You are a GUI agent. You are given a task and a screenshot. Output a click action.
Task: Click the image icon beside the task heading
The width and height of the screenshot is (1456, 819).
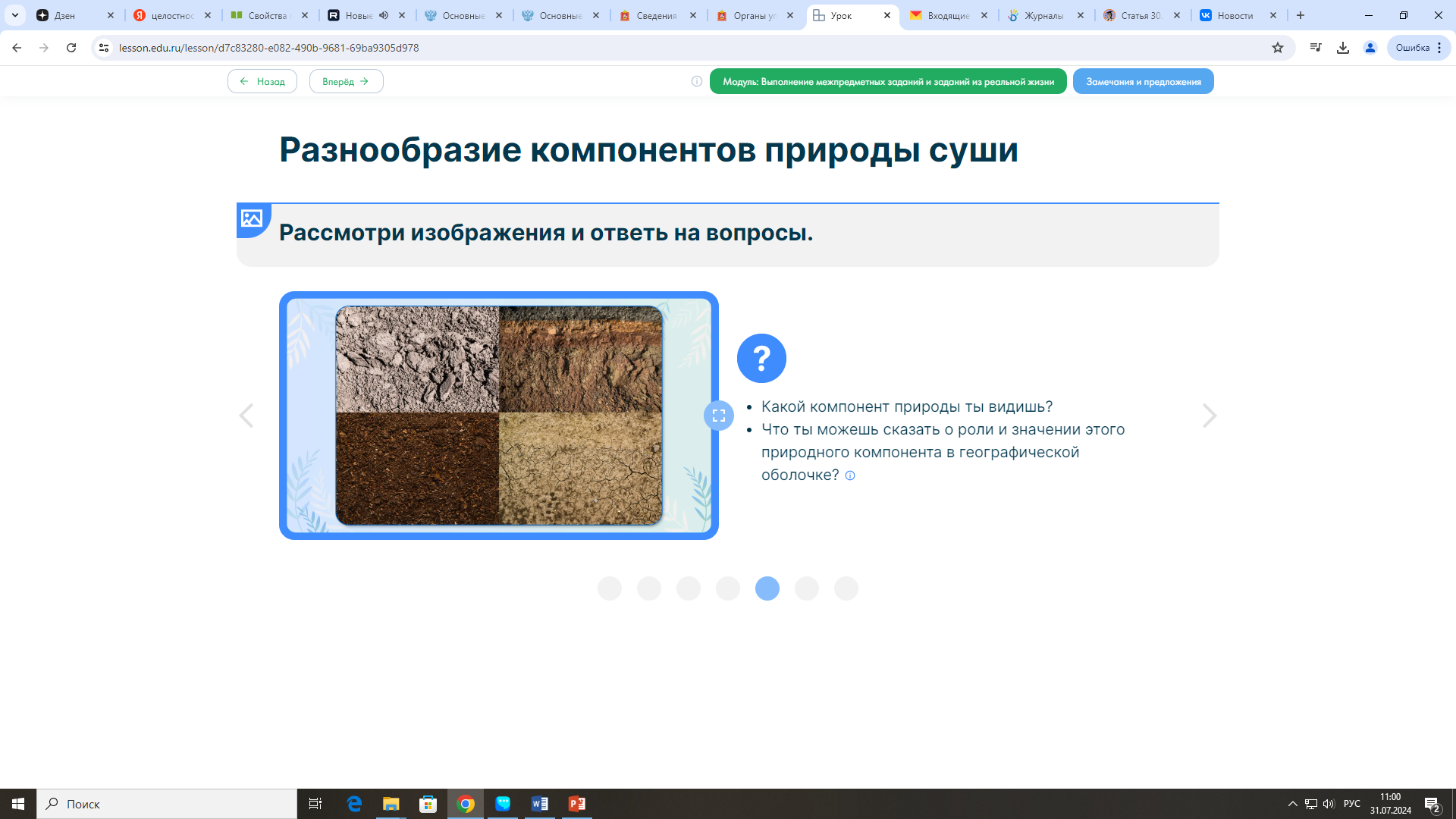253,219
